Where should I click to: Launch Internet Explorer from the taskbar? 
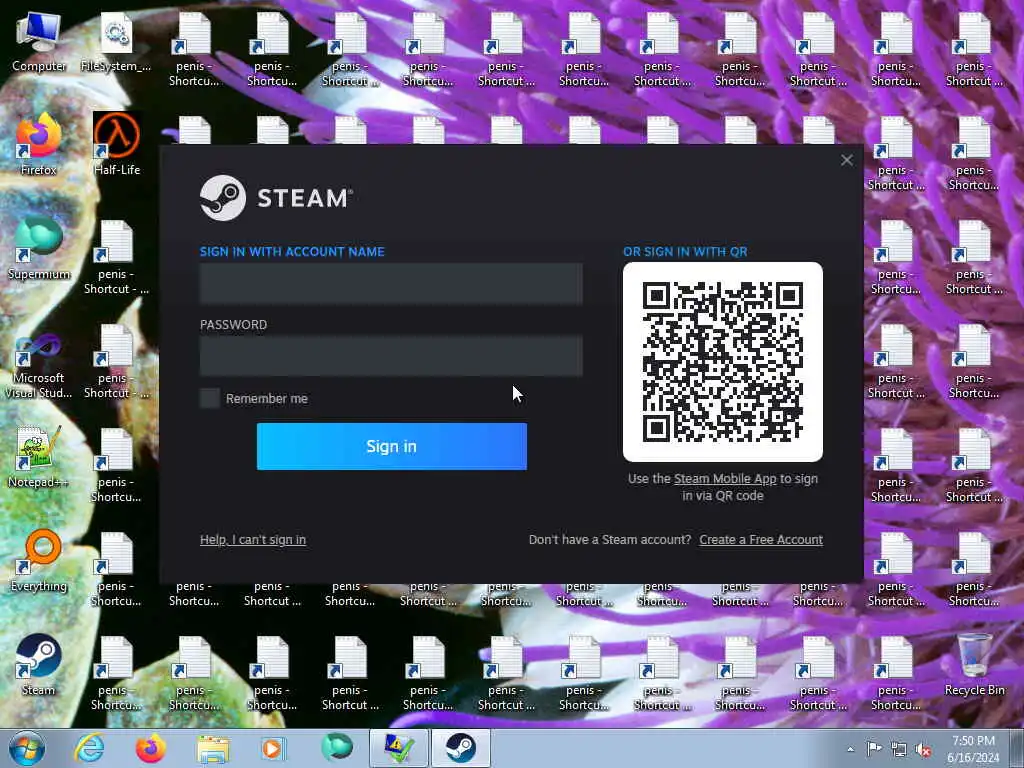point(89,748)
